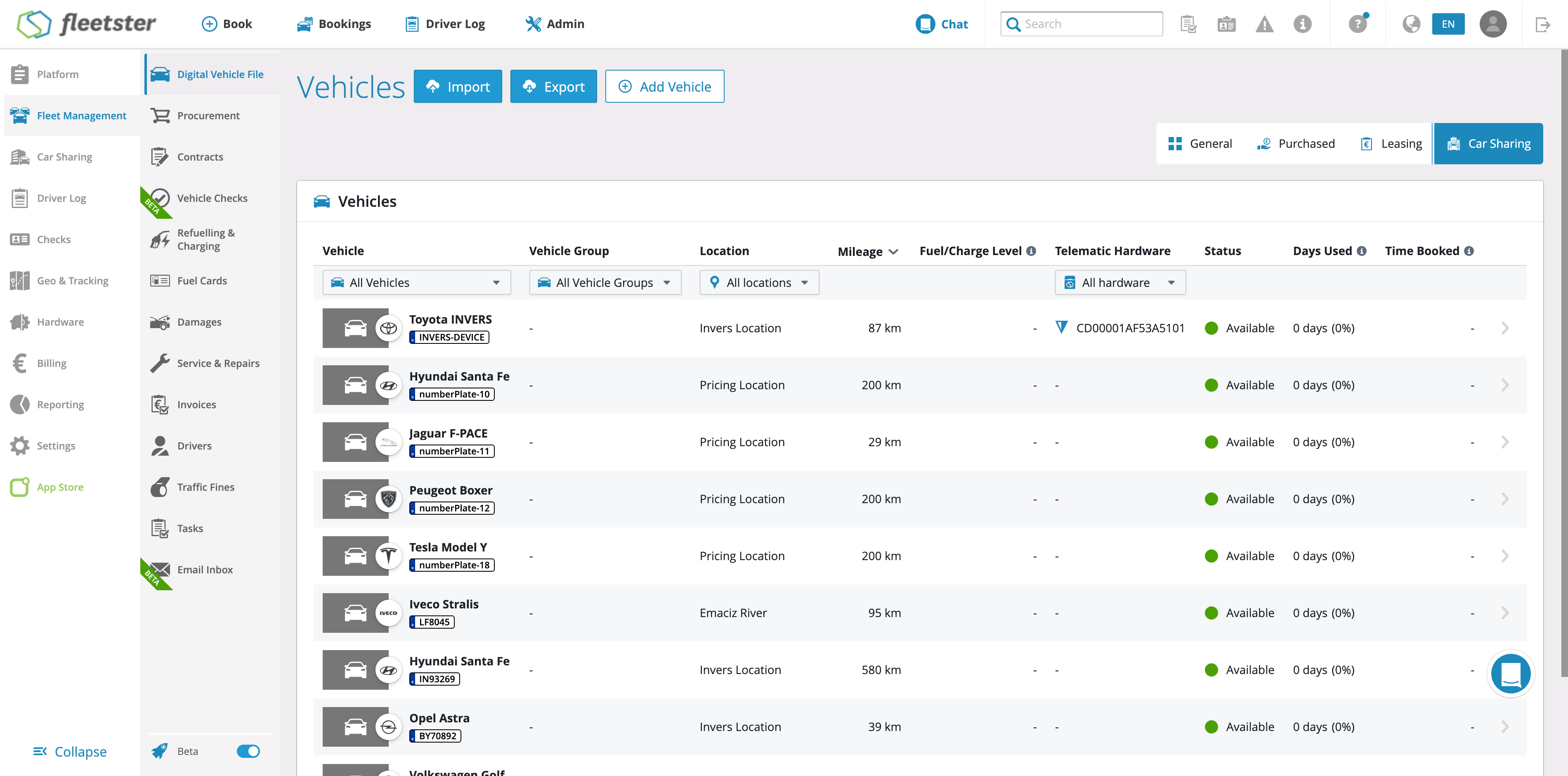Open the All hardware dropdown
The width and height of the screenshot is (1568, 776).
tap(1120, 283)
